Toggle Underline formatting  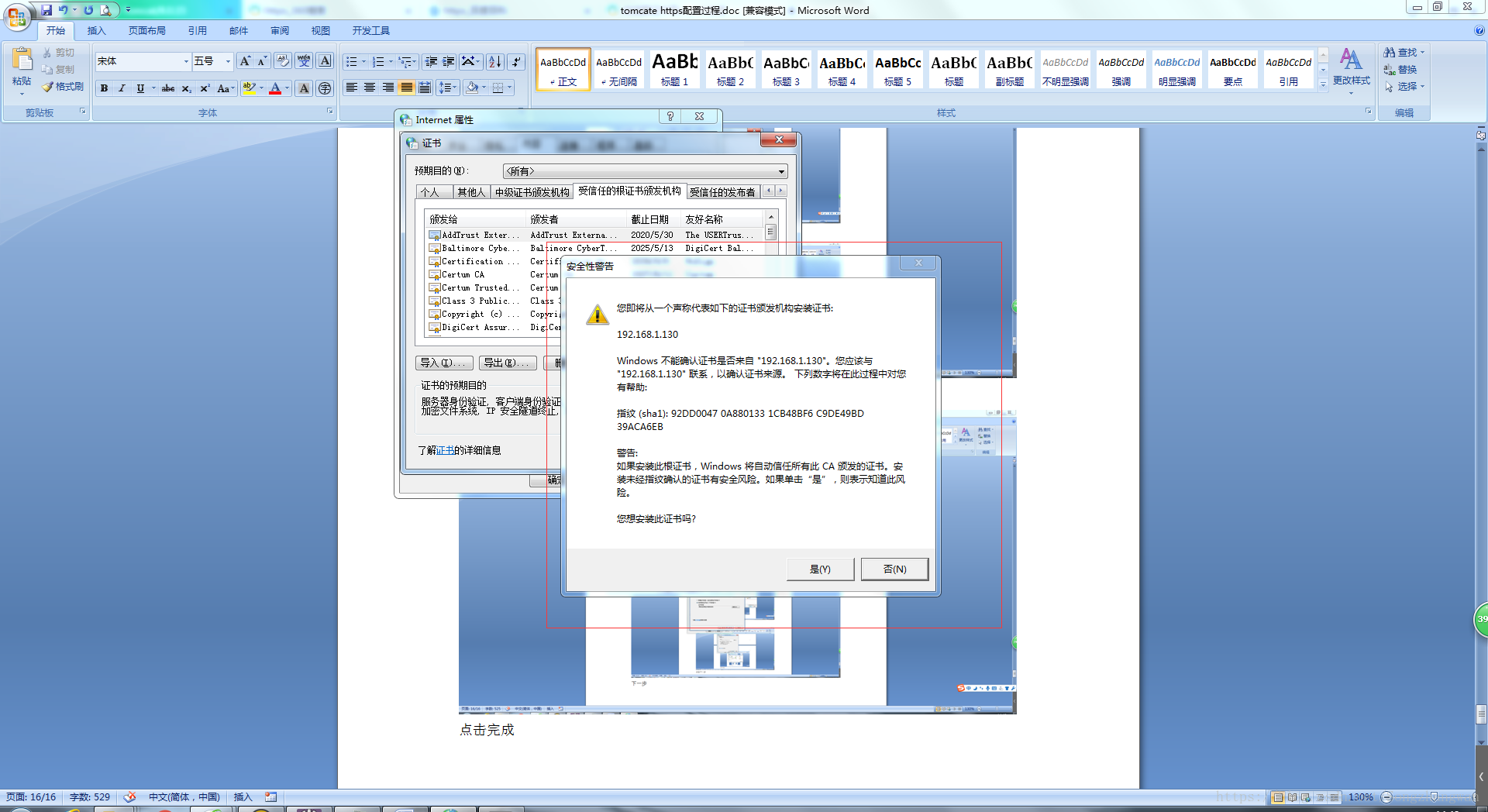click(x=140, y=88)
